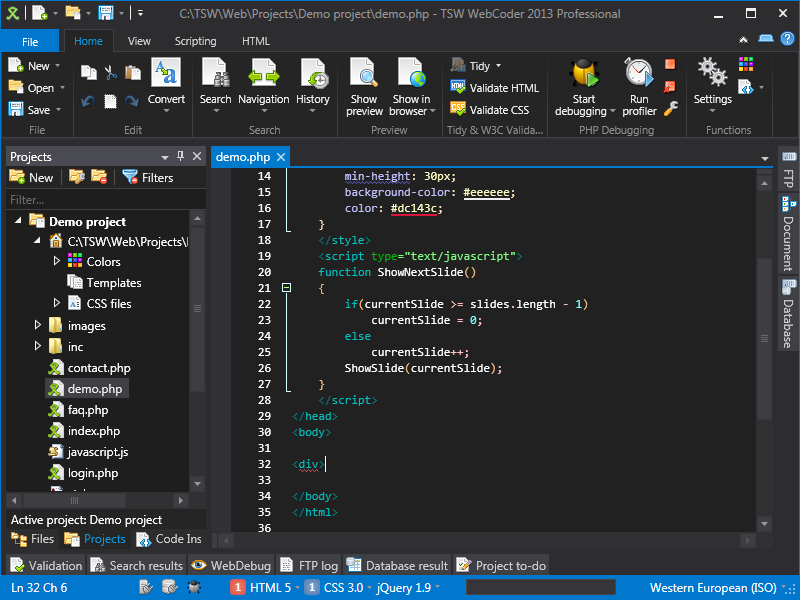Click the Validate HTML icon
This screenshot has width=800, height=600.
[x=459, y=88]
